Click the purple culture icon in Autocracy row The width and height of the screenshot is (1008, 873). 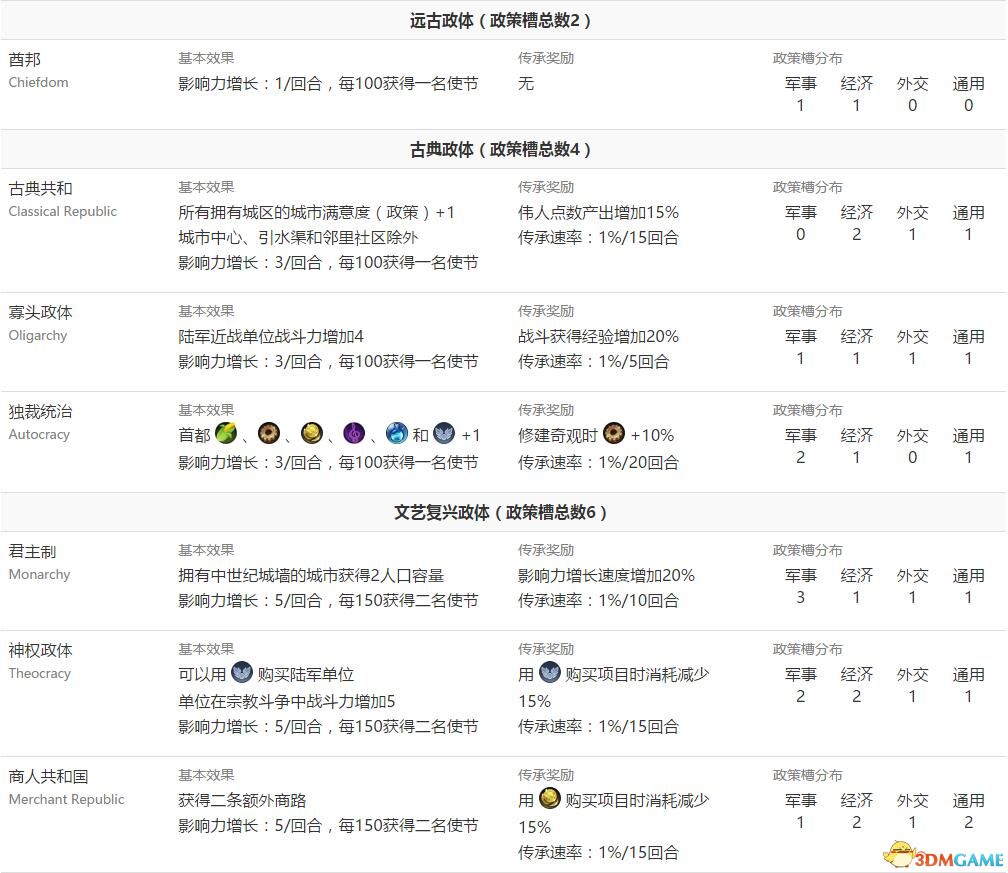coord(354,433)
